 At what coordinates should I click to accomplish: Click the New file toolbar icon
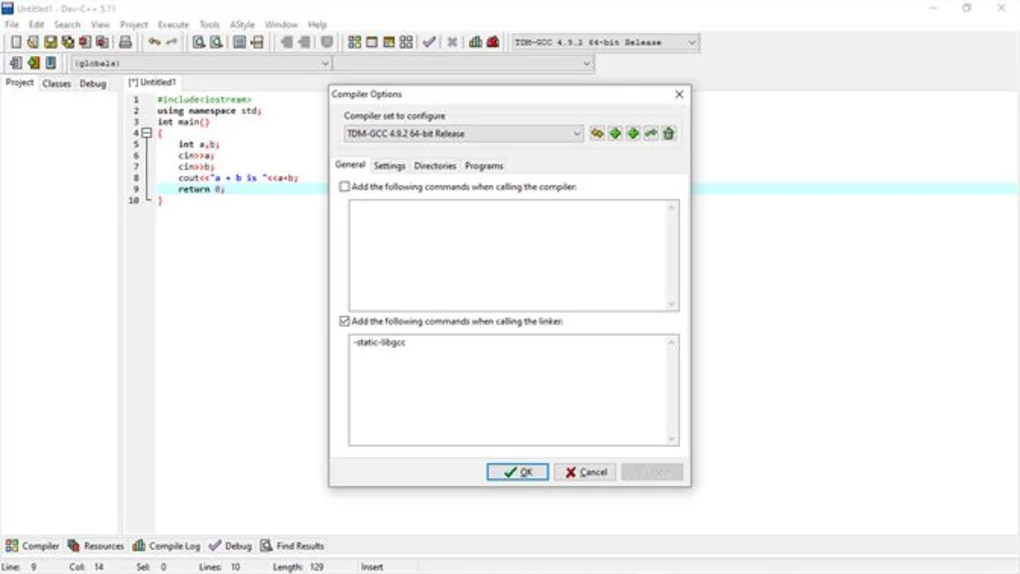[x=16, y=42]
